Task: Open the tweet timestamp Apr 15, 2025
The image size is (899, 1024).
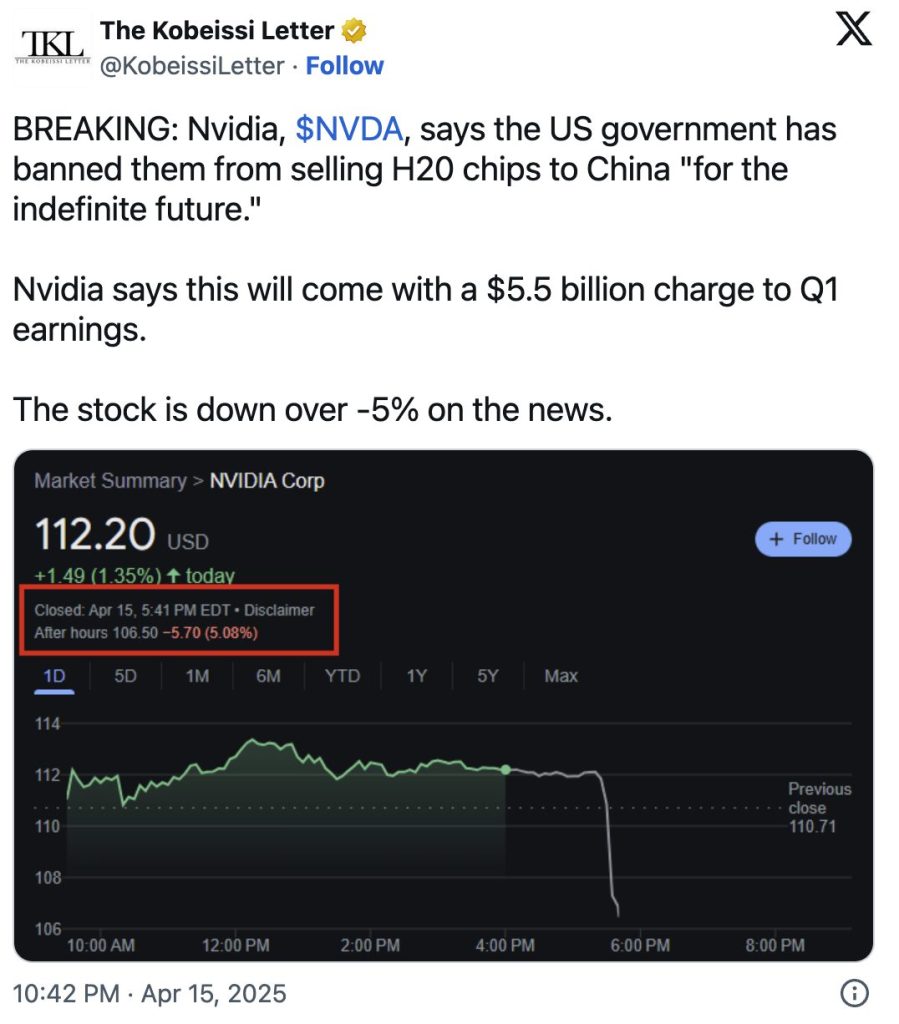Action: pyautogui.click(x=149, y=994)
